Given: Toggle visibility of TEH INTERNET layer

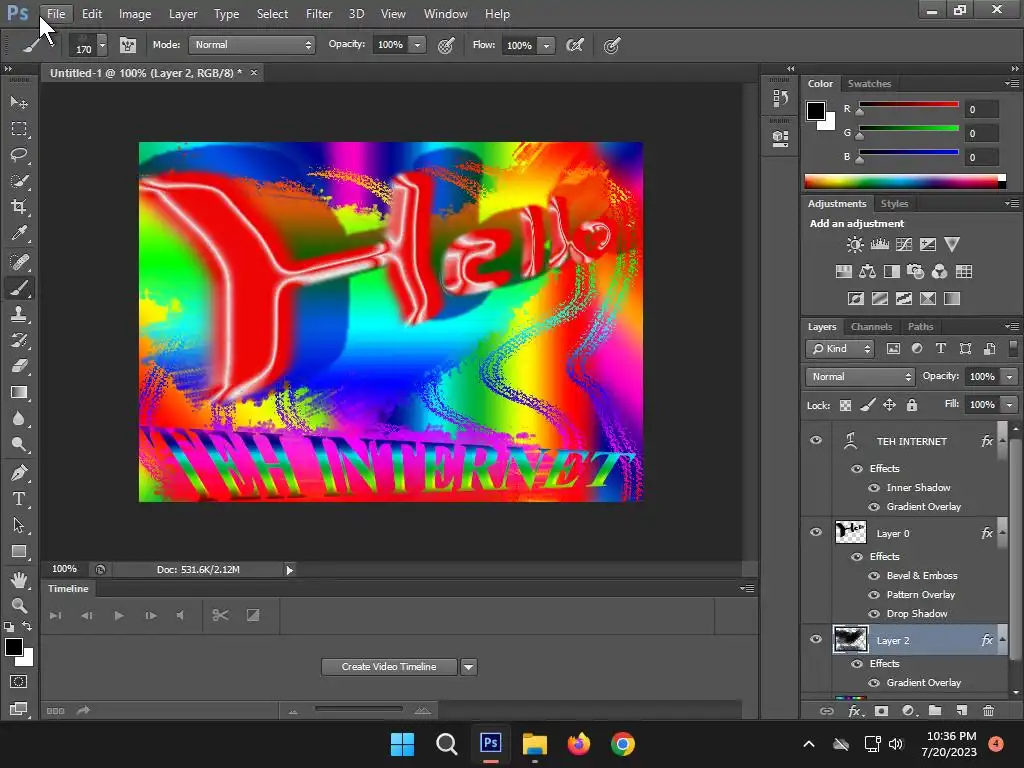Looking at the screenshot, I should pyautogui.click(x=816, y=440).
